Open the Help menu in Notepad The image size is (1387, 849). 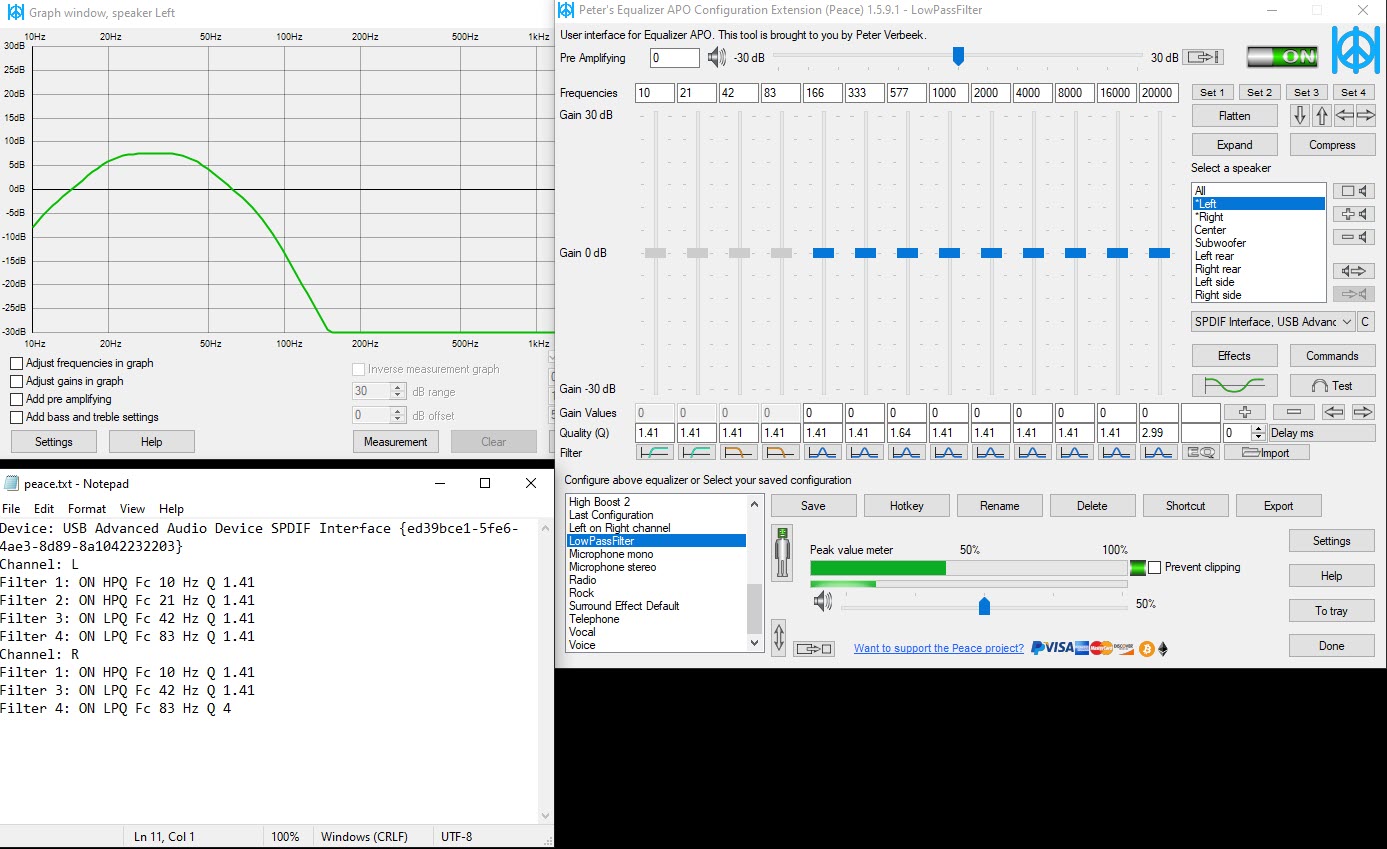[171, 509]
